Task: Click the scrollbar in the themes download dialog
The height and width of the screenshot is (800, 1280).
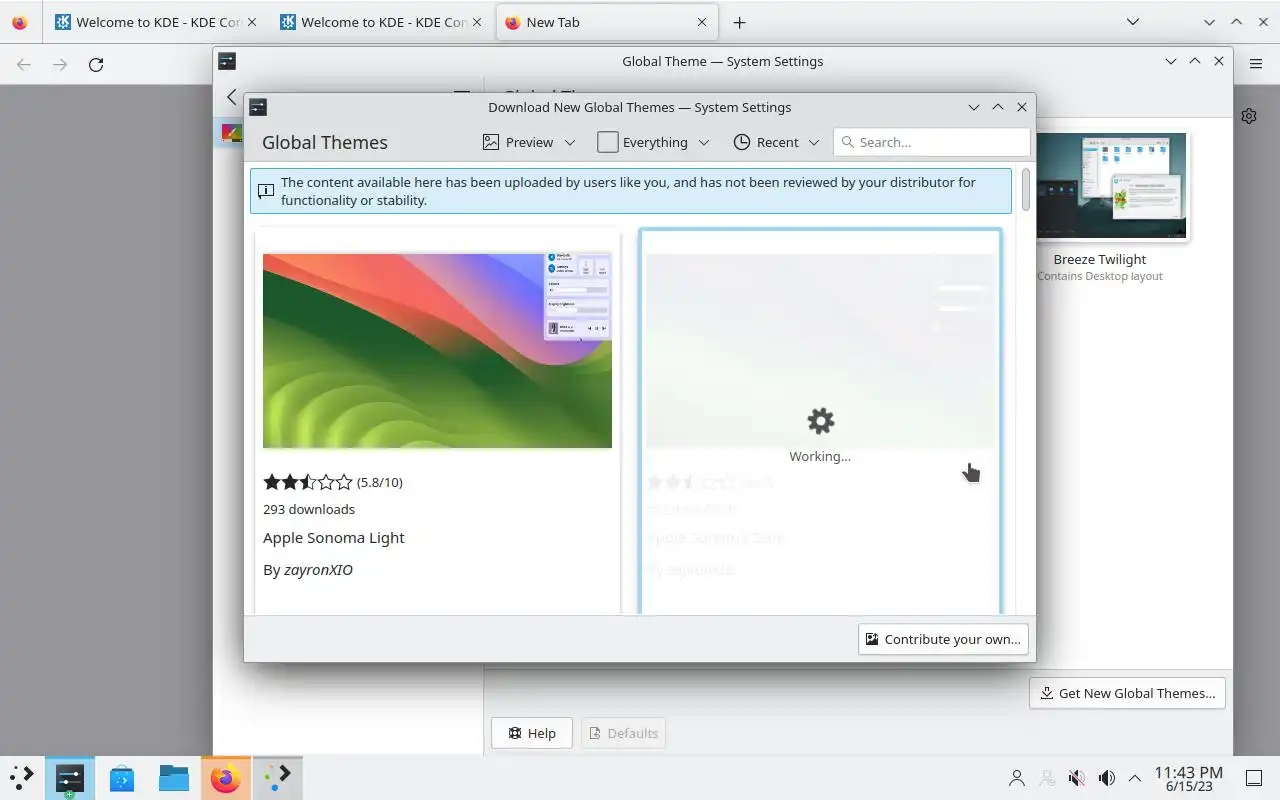Action: [1025, 190]
